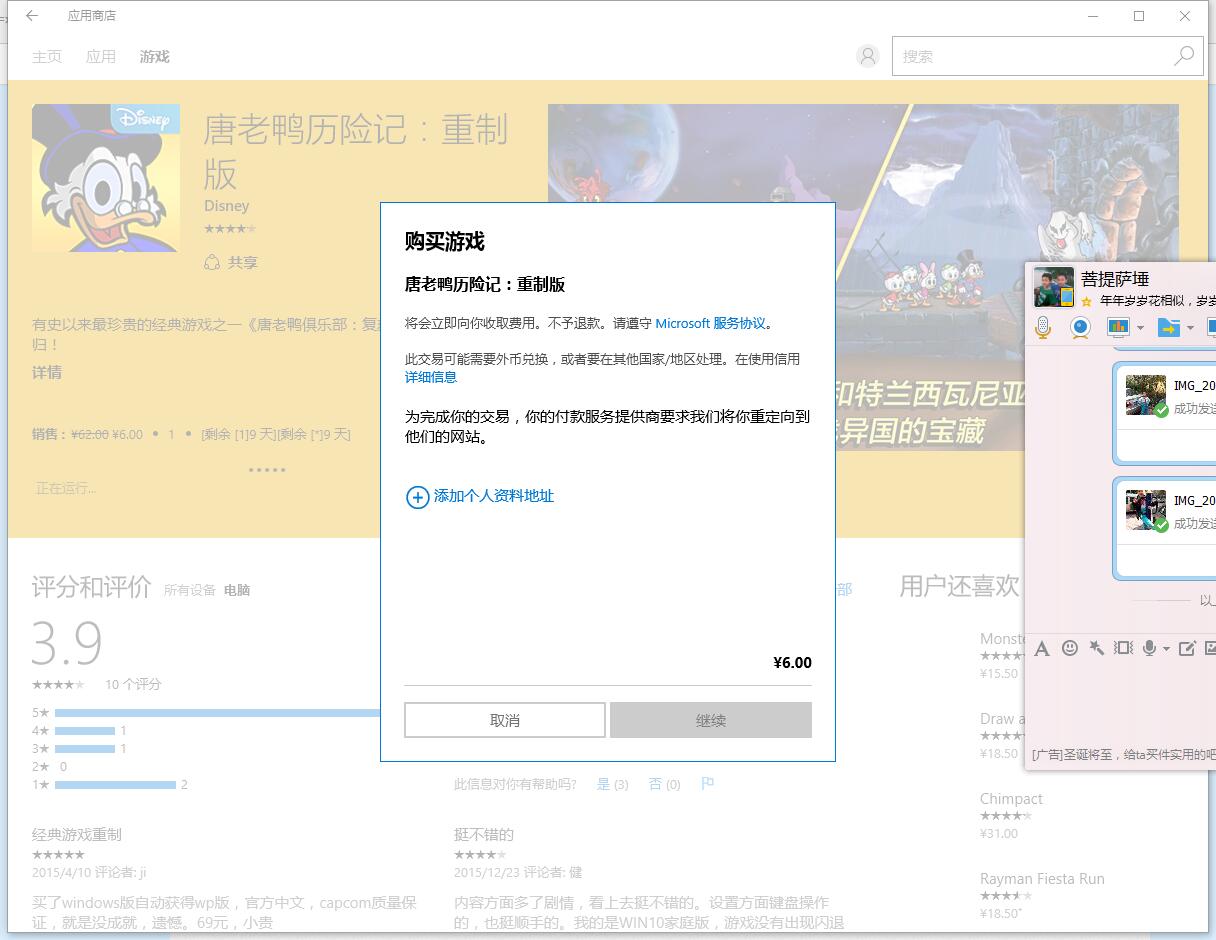This screenshot has height=940, width=1216.
Task: Click the chat message input area
Action: point(1122,700)
